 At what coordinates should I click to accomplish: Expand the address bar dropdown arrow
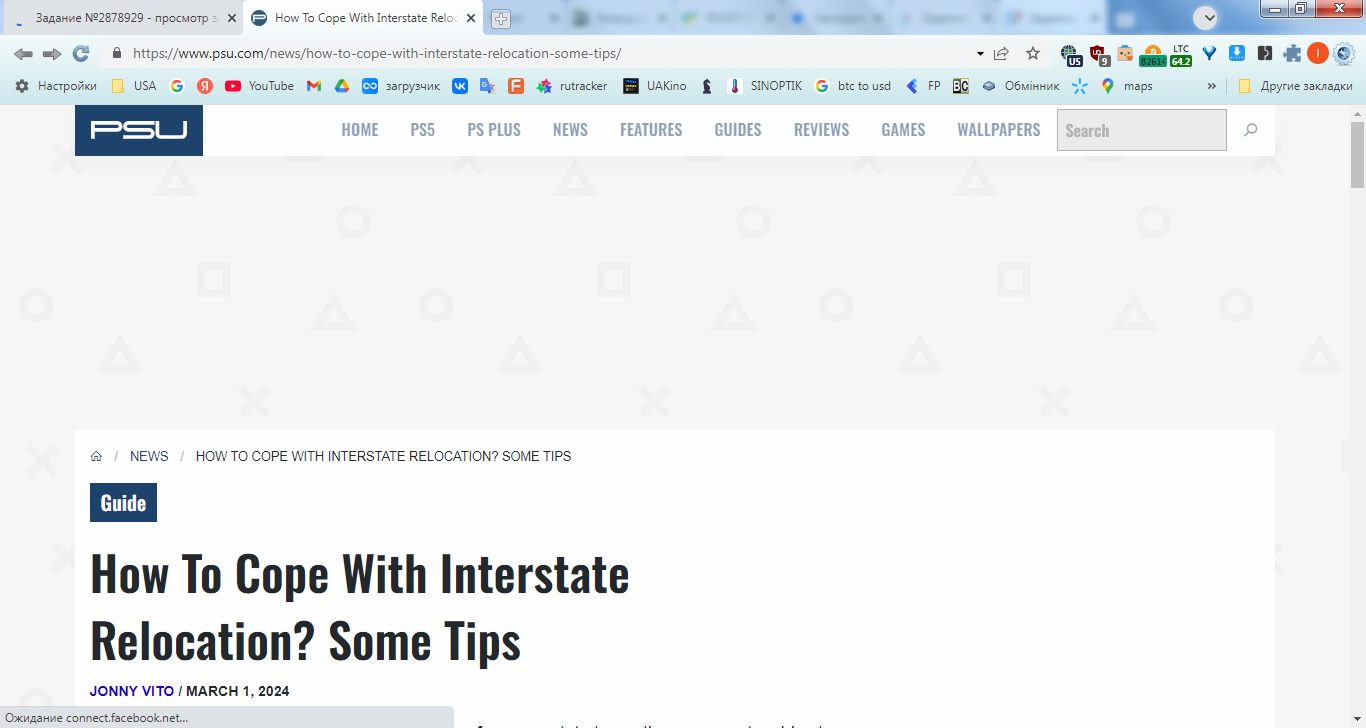(x=980, y=54)
